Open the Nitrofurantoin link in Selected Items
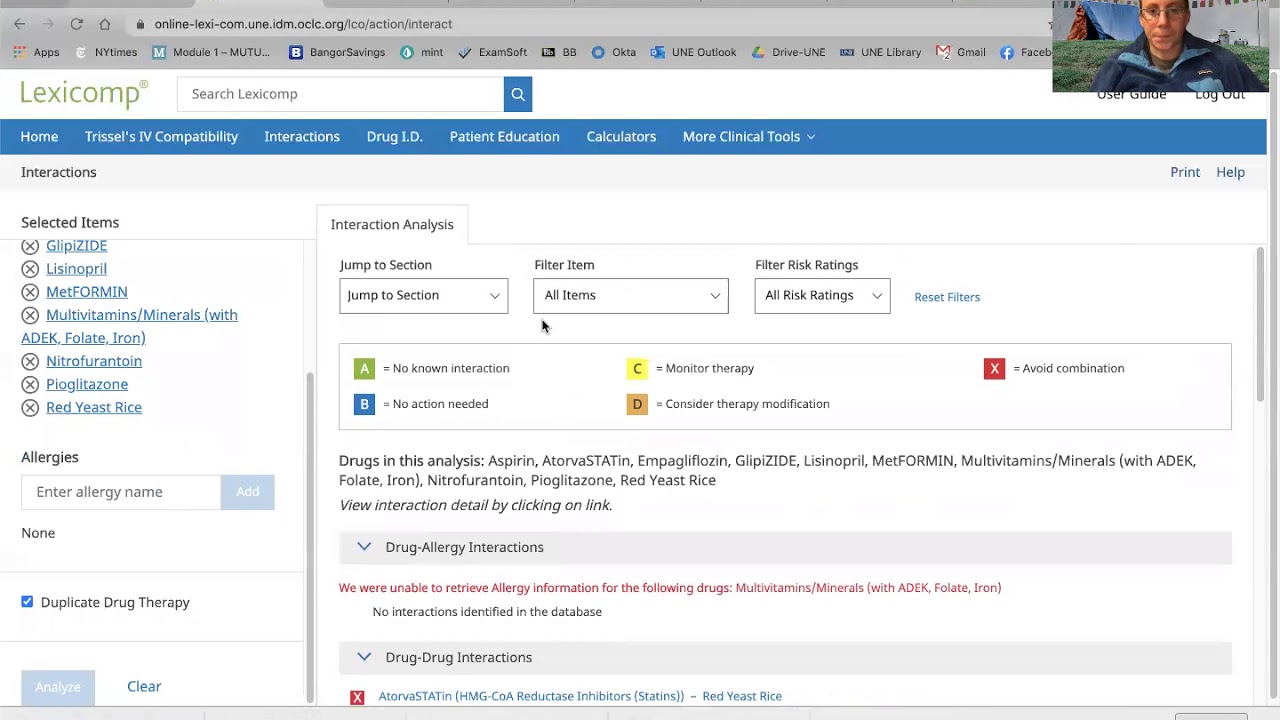This screenshot has width=1280, height=720. (x=94, y=361)
